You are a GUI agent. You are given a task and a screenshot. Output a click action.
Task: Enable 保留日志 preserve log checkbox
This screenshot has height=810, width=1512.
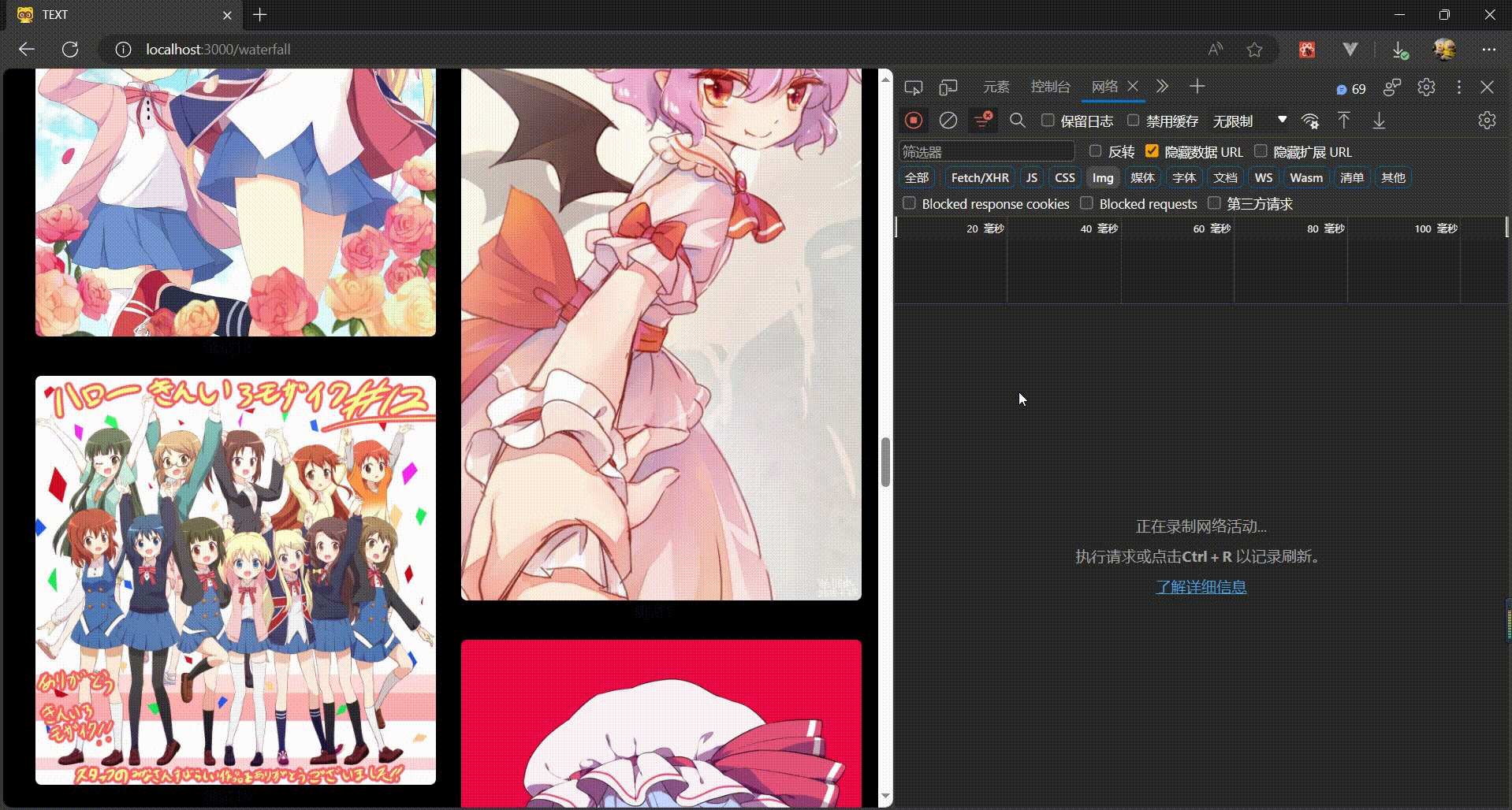click(x=1048, y=120)
